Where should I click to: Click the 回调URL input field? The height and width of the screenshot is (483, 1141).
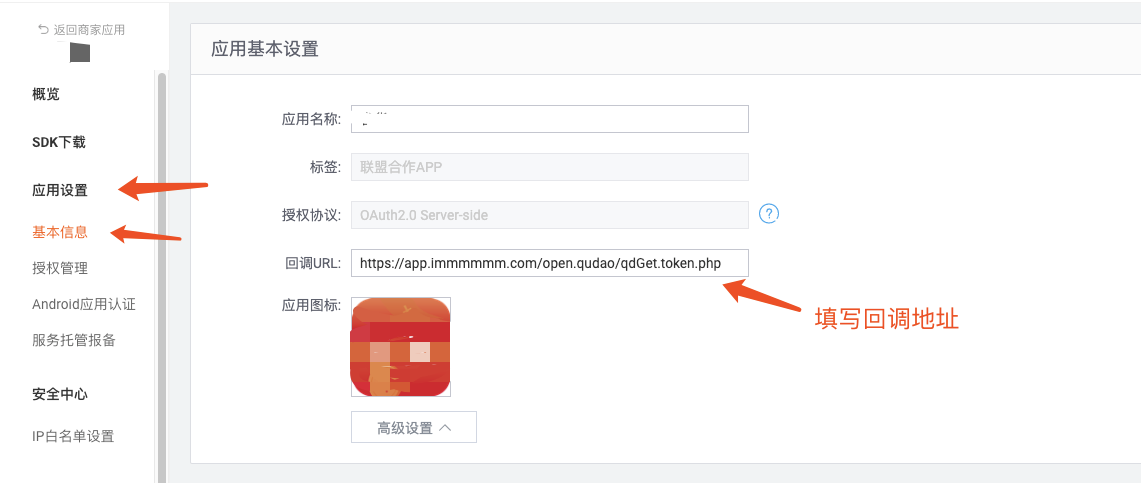[x=549, y=263]
